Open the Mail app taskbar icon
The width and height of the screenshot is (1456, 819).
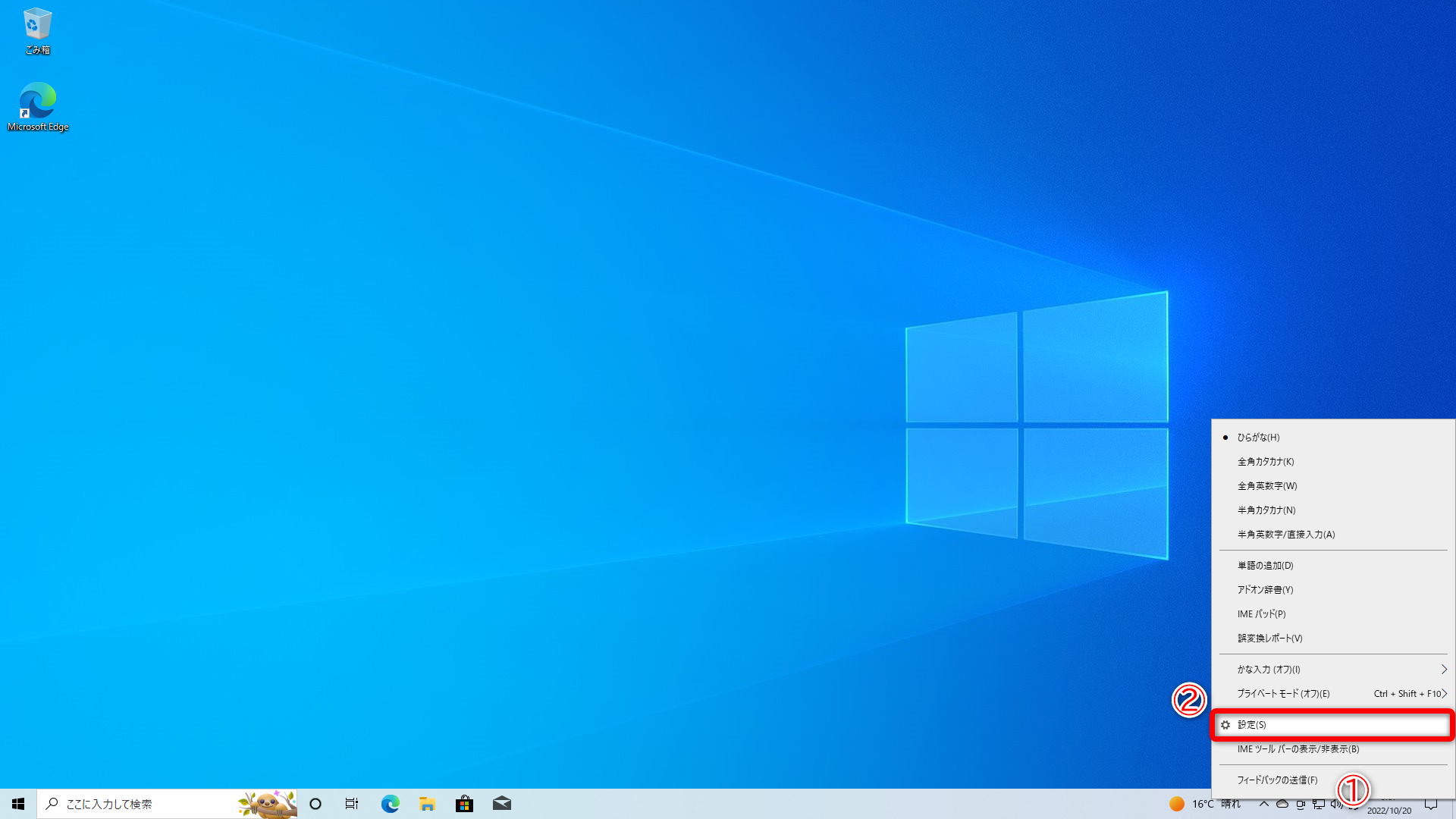[x=501, y=804]
